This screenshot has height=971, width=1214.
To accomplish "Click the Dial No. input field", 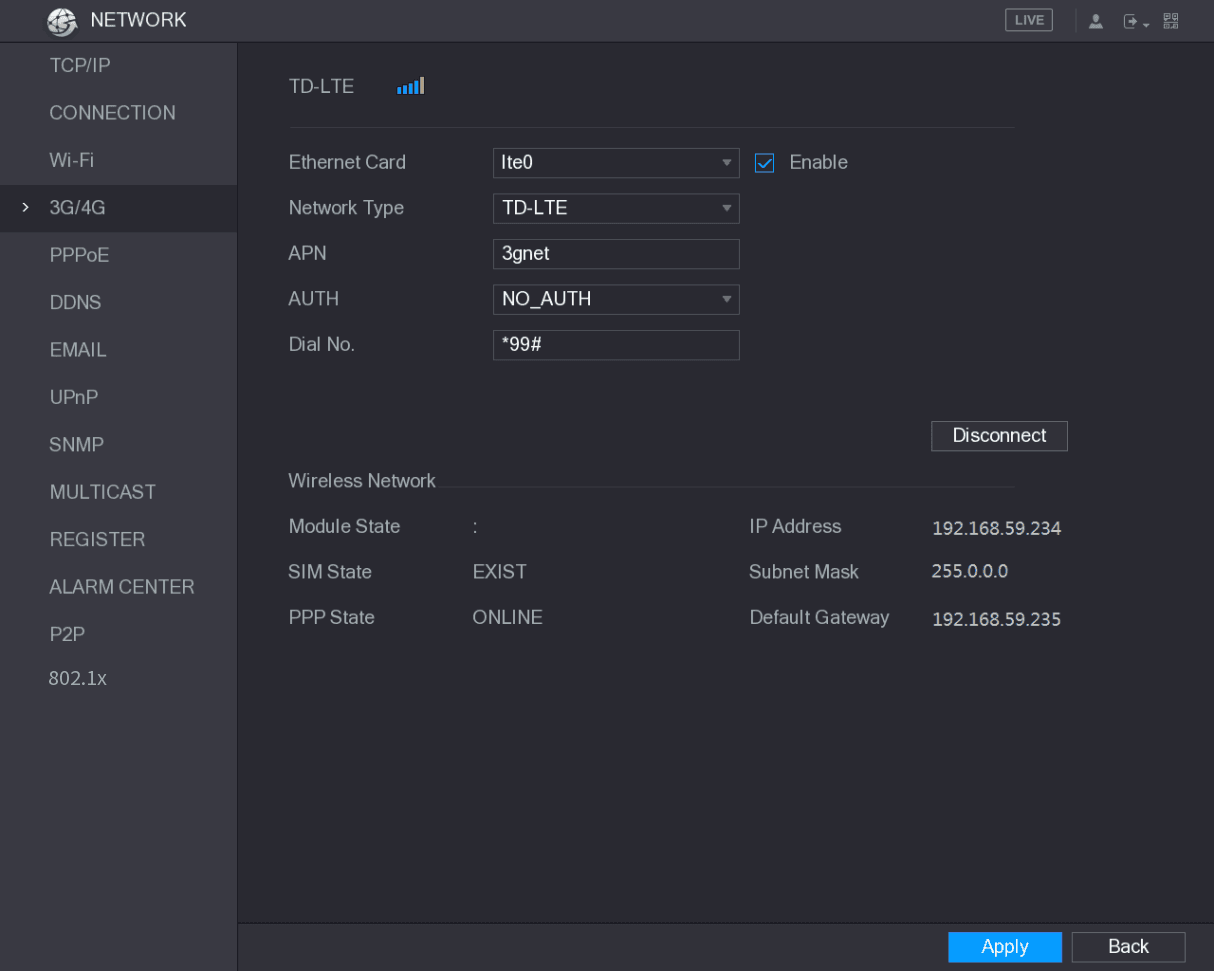I will (616, 345).
